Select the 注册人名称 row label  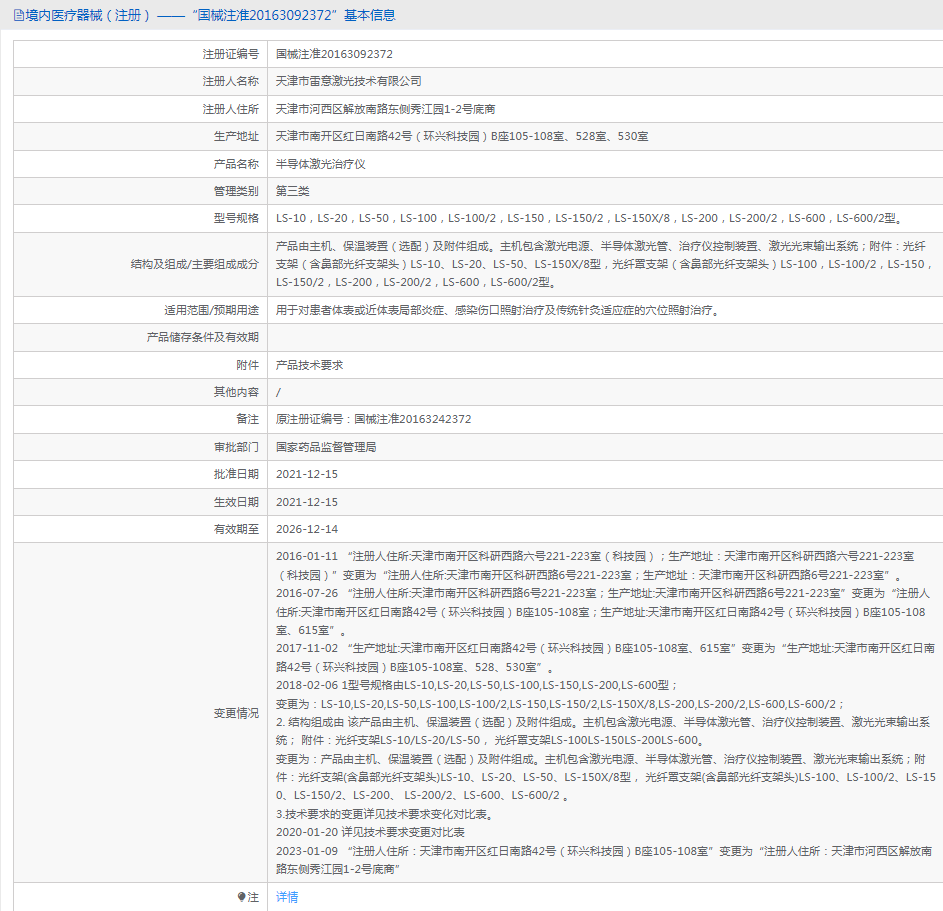point(230,81)
